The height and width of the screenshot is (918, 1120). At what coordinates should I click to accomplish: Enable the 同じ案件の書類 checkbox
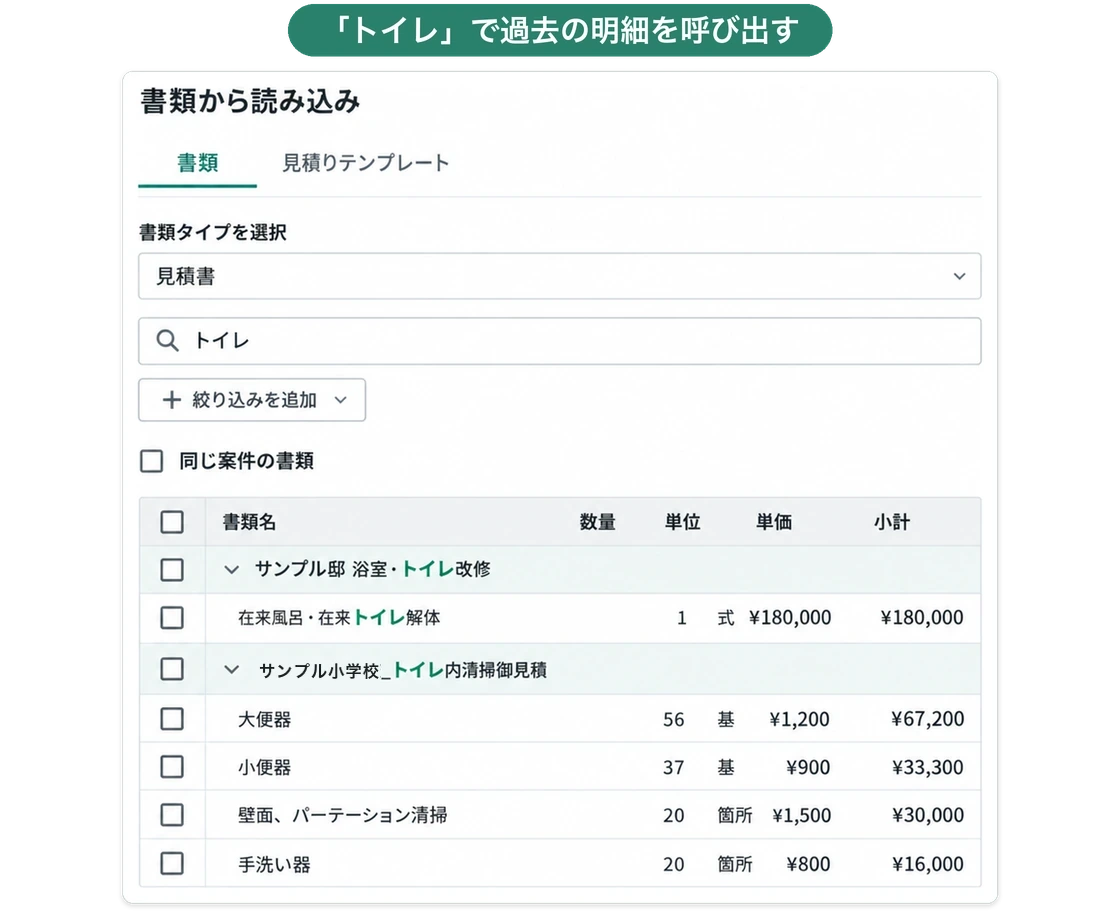[151, 461]
